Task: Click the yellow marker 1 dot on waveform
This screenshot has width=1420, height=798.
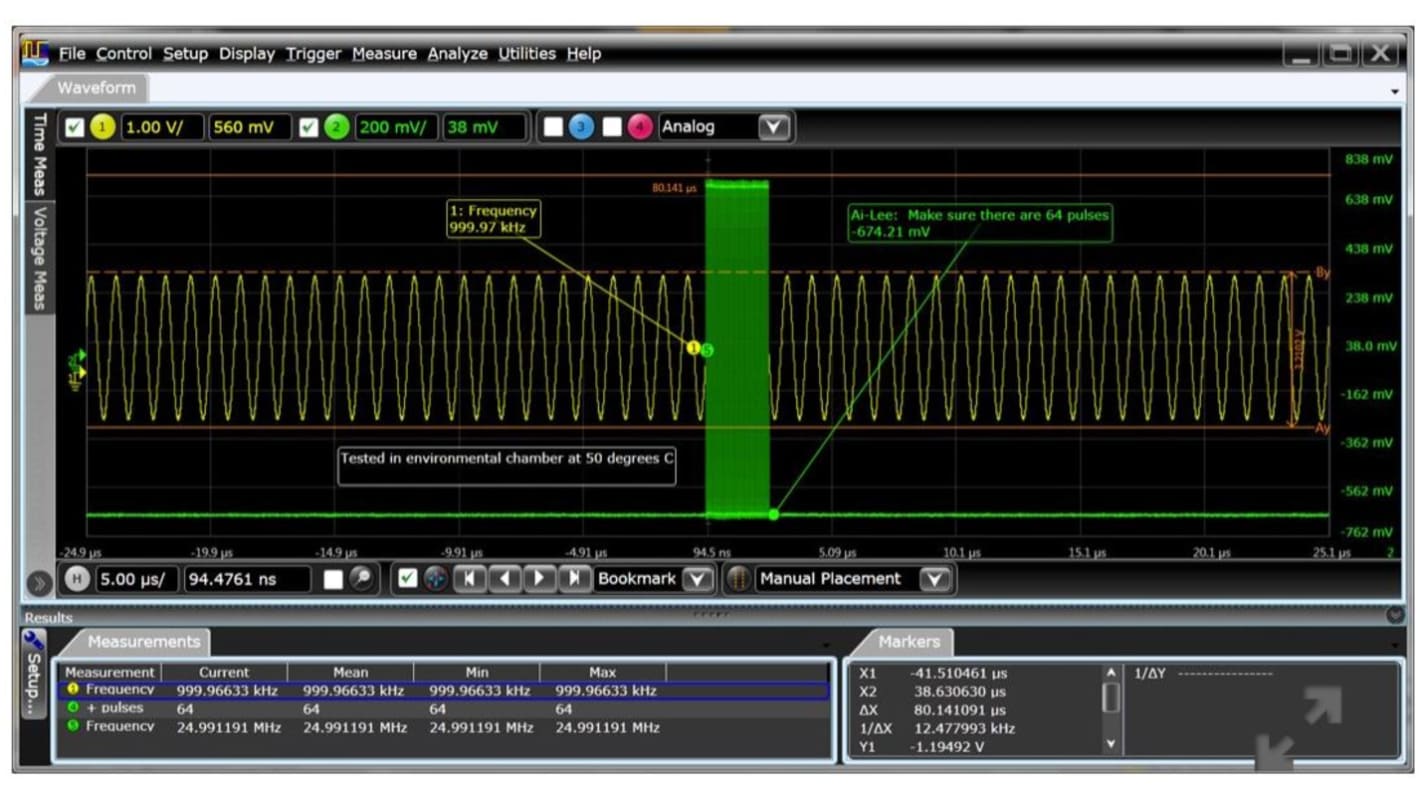Action: point(693,348)
